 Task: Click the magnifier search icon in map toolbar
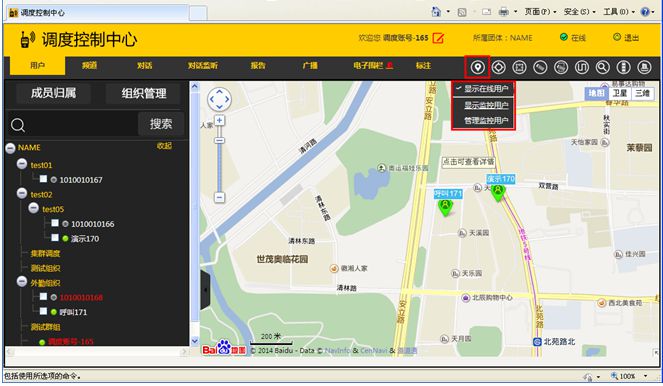603,67
